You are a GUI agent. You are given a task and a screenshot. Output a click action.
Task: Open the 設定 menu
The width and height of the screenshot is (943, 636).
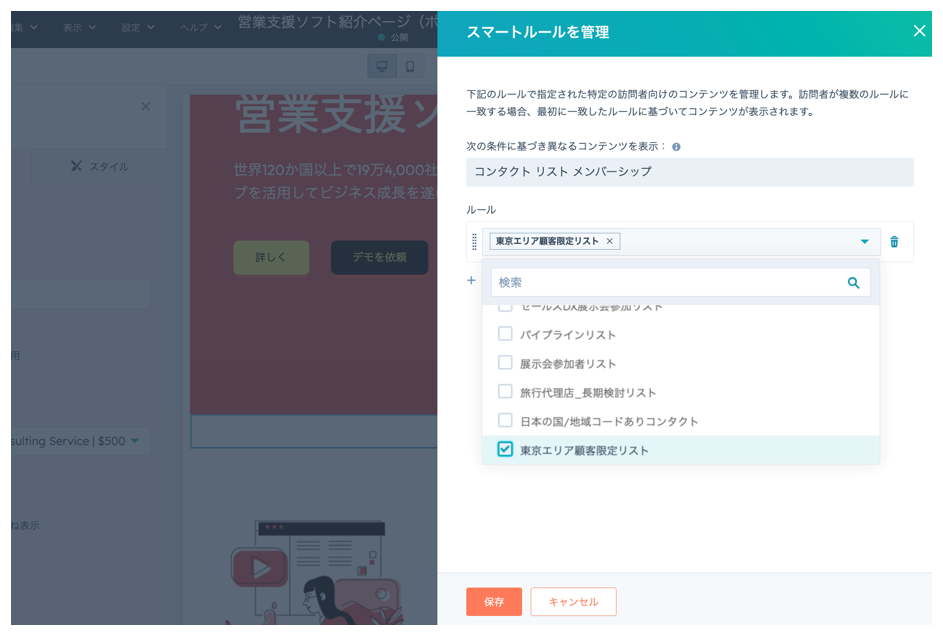(x=137, y=27)
